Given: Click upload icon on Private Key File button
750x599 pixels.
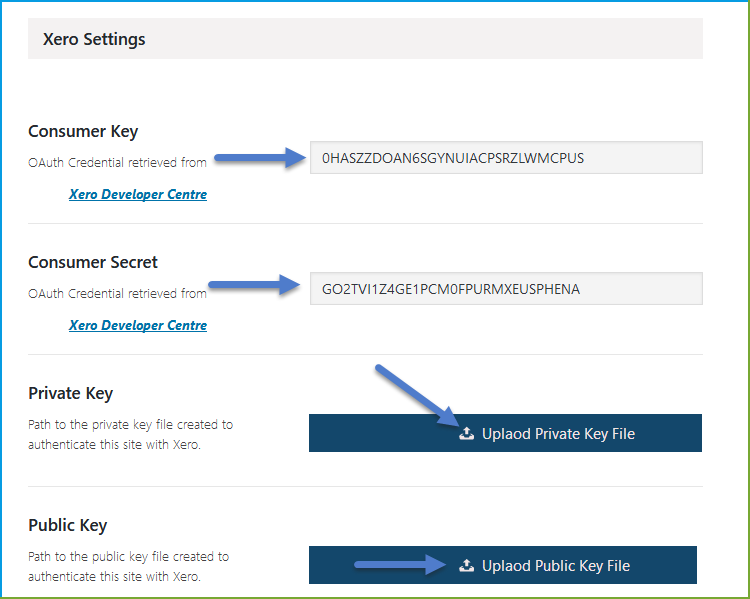Looking at the screenshot, I should 466,433.
